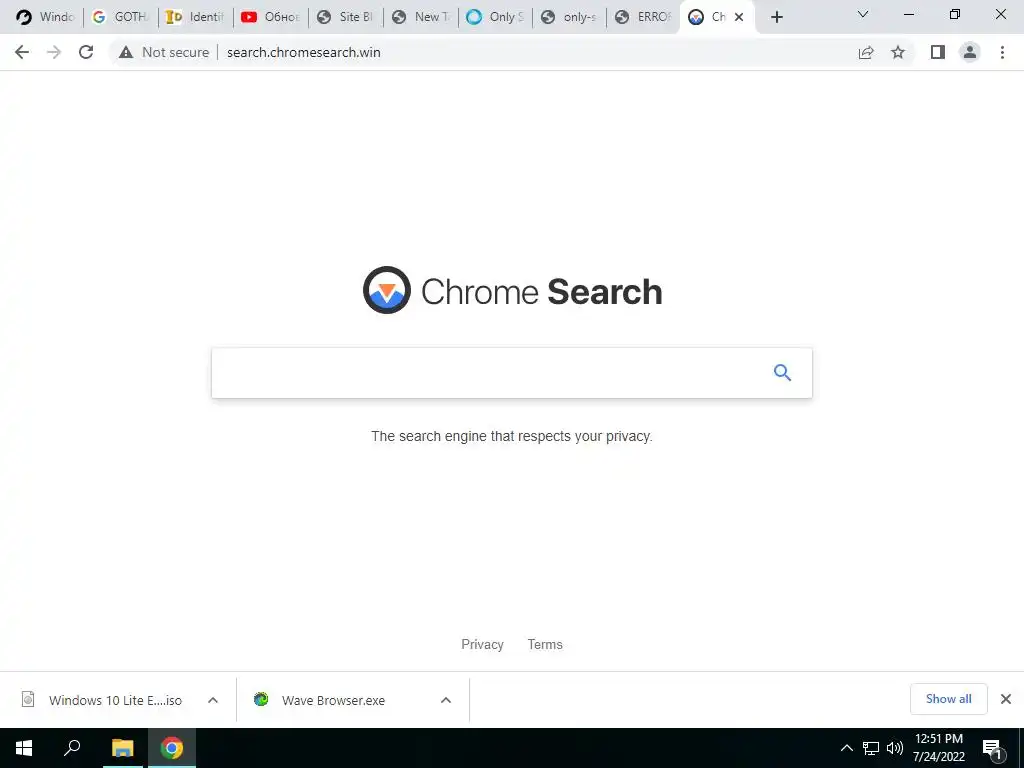The height and width of the screenshot is (768, 1024).
Task: Switch to the YouTube tab
Action: (270, 17)
